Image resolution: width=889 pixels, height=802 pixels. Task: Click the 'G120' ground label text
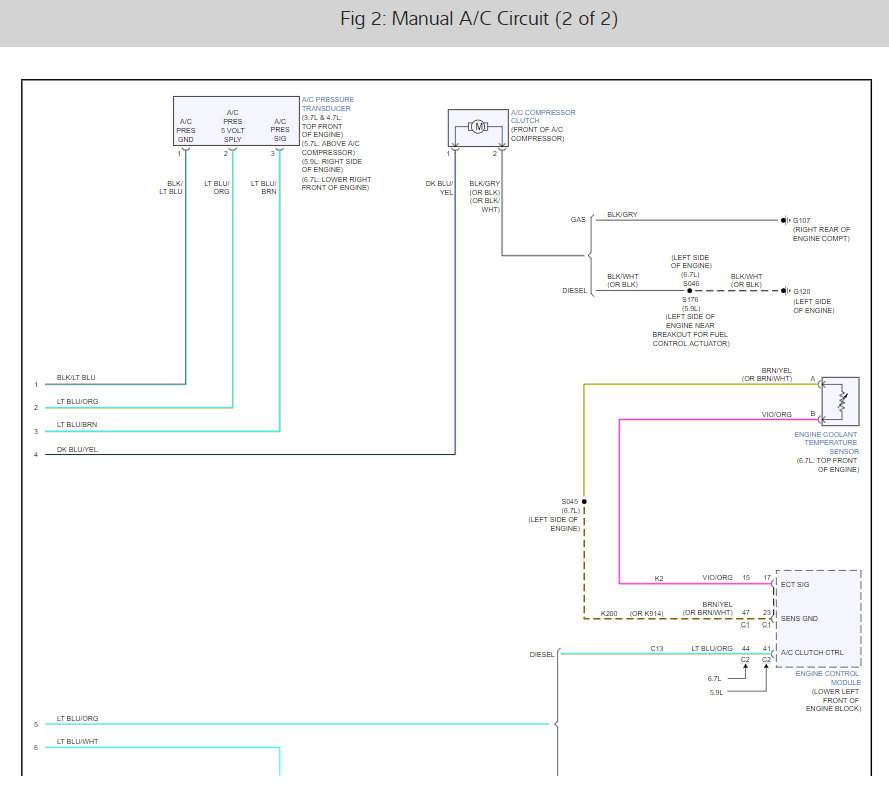point(802,291)
